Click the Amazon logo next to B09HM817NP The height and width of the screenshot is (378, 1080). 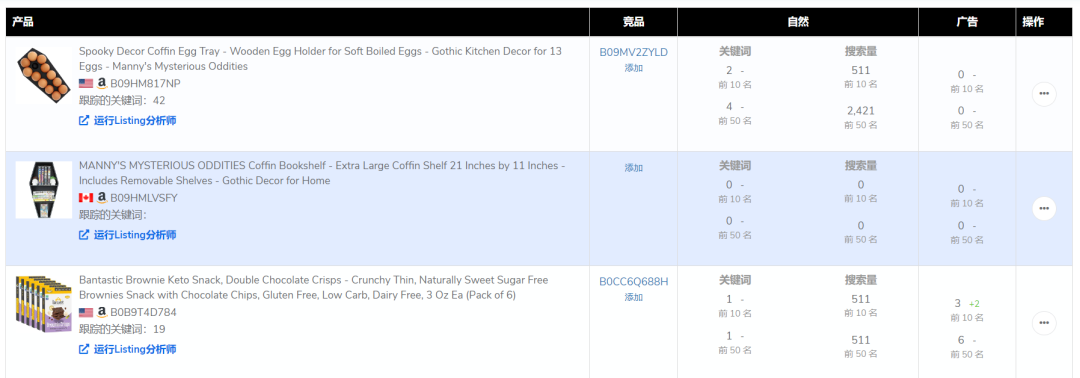coord(102,83)
